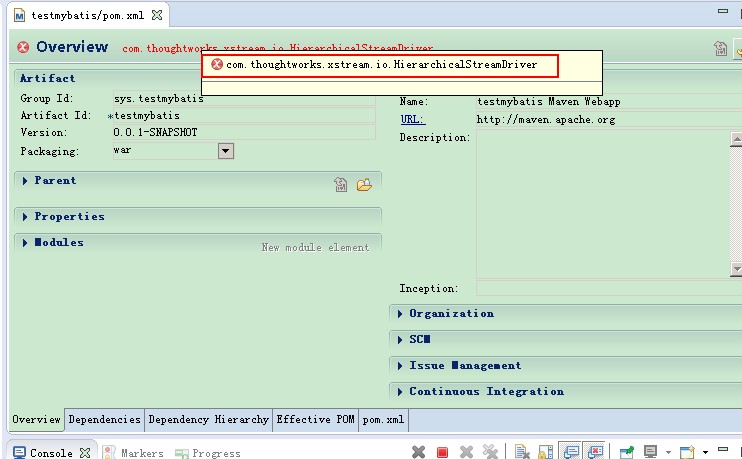Switch to the Dependencies tab
Image resolution: width=742 pixels, height=459 pixels.
click(x=105, y=420)
